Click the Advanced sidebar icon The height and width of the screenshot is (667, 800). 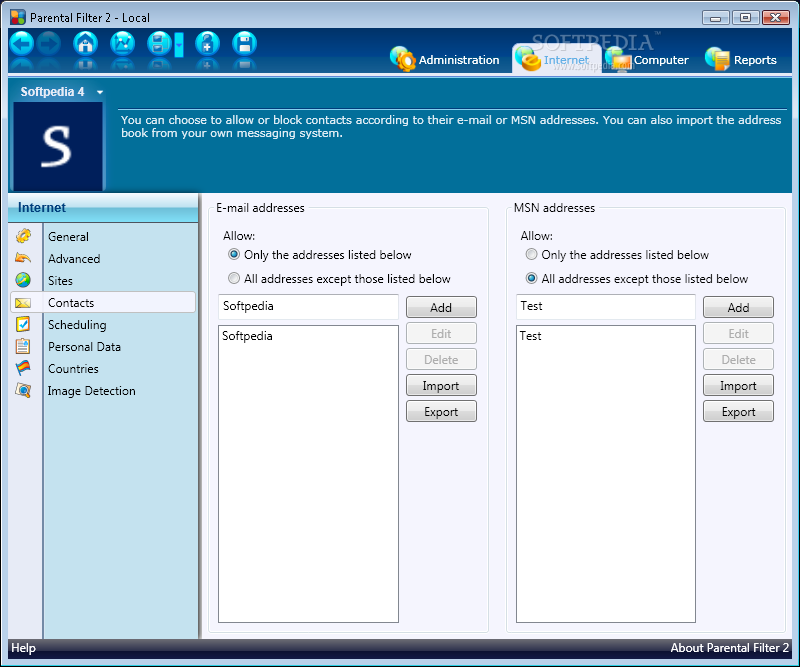tap(23, 258)
